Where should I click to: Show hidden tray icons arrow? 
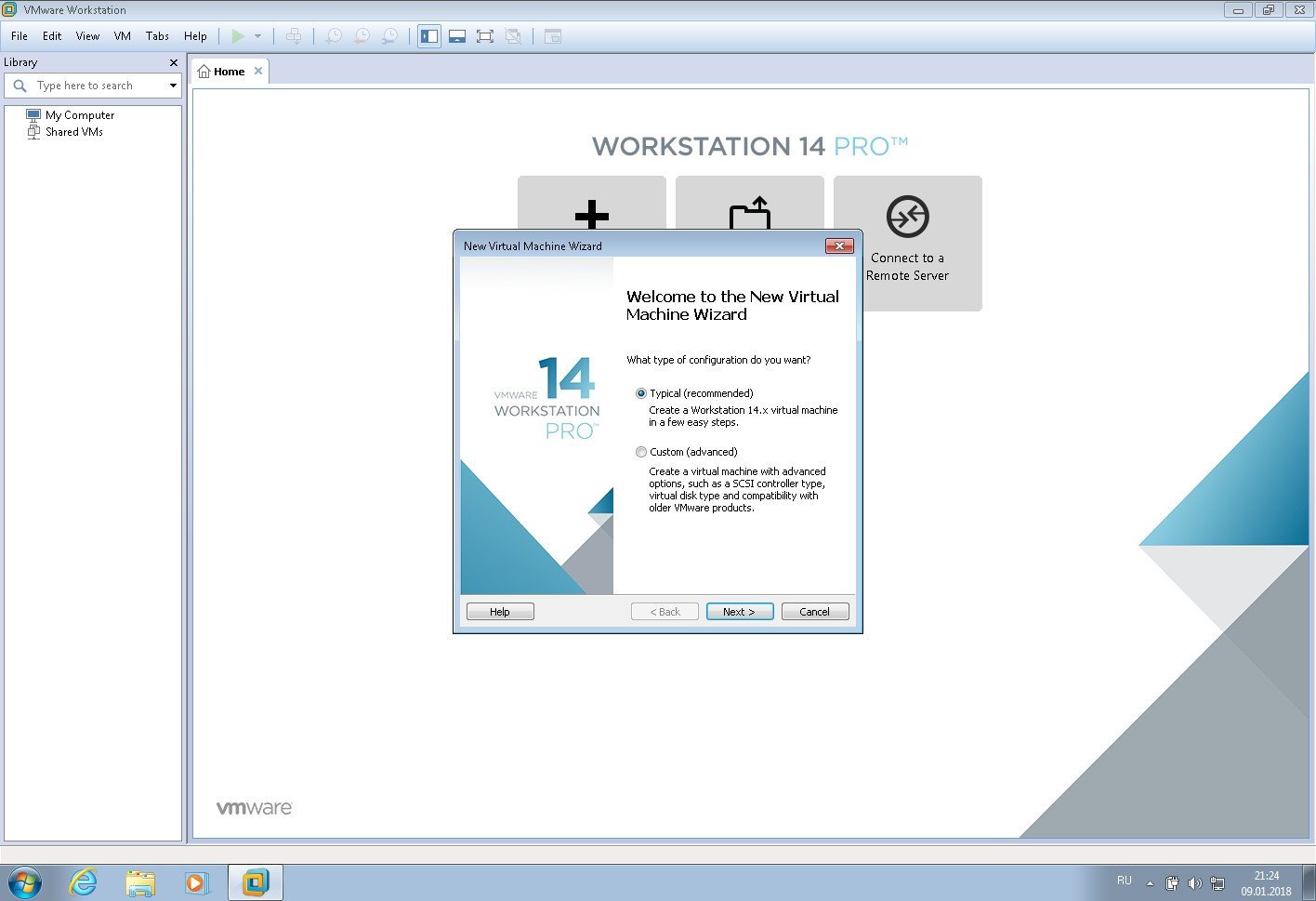[x=1150, y=883]
